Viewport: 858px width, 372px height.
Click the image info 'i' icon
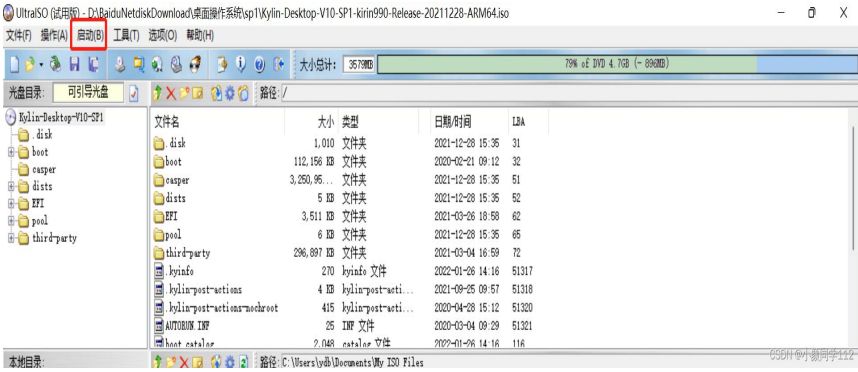(x=241, y=65)
